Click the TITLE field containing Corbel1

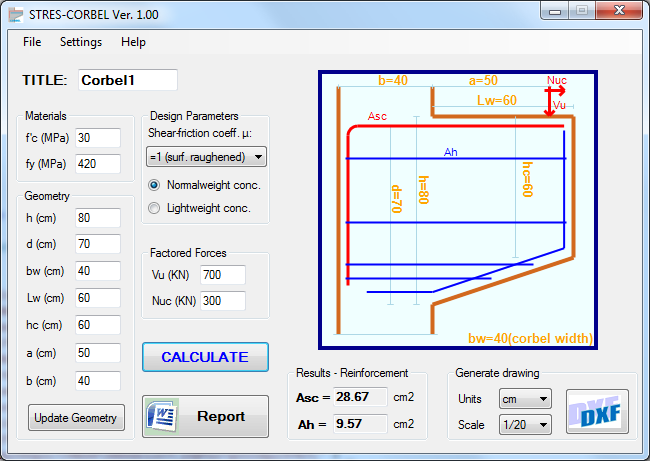128,80
